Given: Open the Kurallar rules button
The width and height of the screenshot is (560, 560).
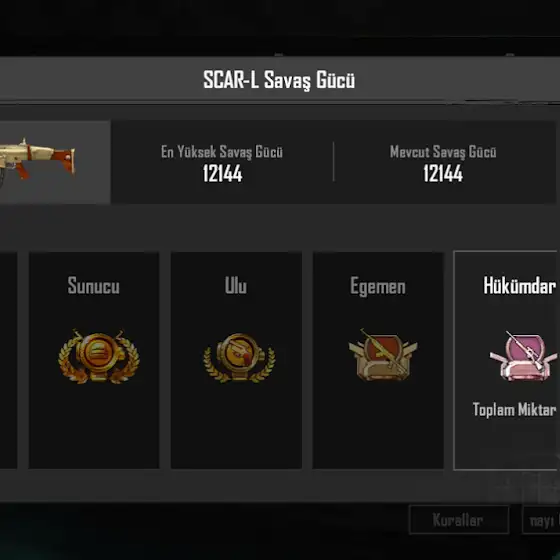Looking at the screenshot, I should click(459, 520).
